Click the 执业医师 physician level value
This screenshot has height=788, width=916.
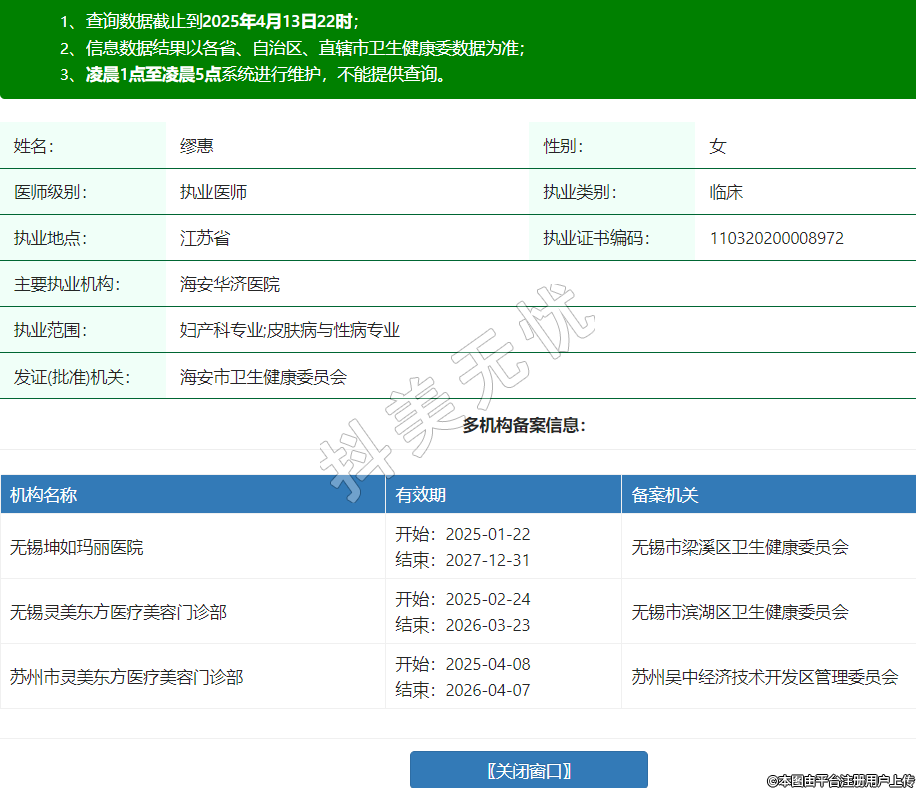213,192
